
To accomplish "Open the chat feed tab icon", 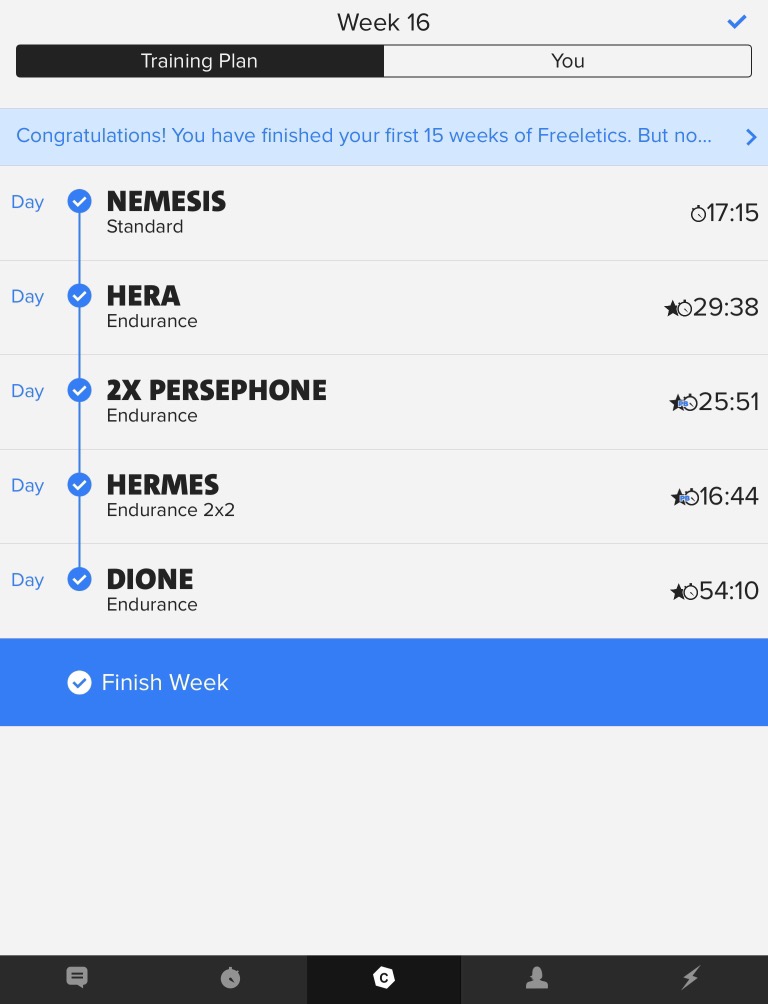I will point(77,978).
